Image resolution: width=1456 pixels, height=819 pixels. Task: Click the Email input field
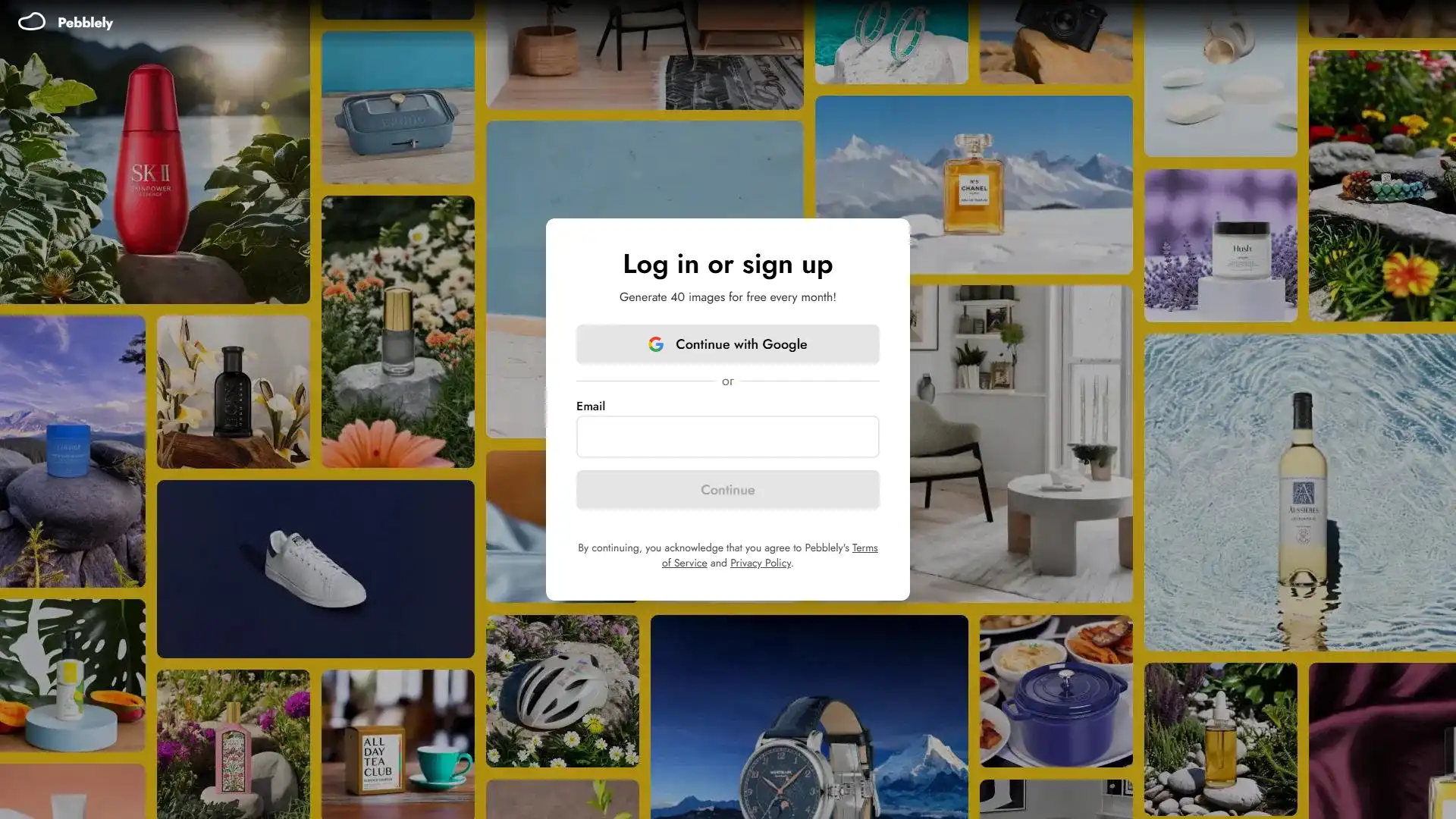728,436
